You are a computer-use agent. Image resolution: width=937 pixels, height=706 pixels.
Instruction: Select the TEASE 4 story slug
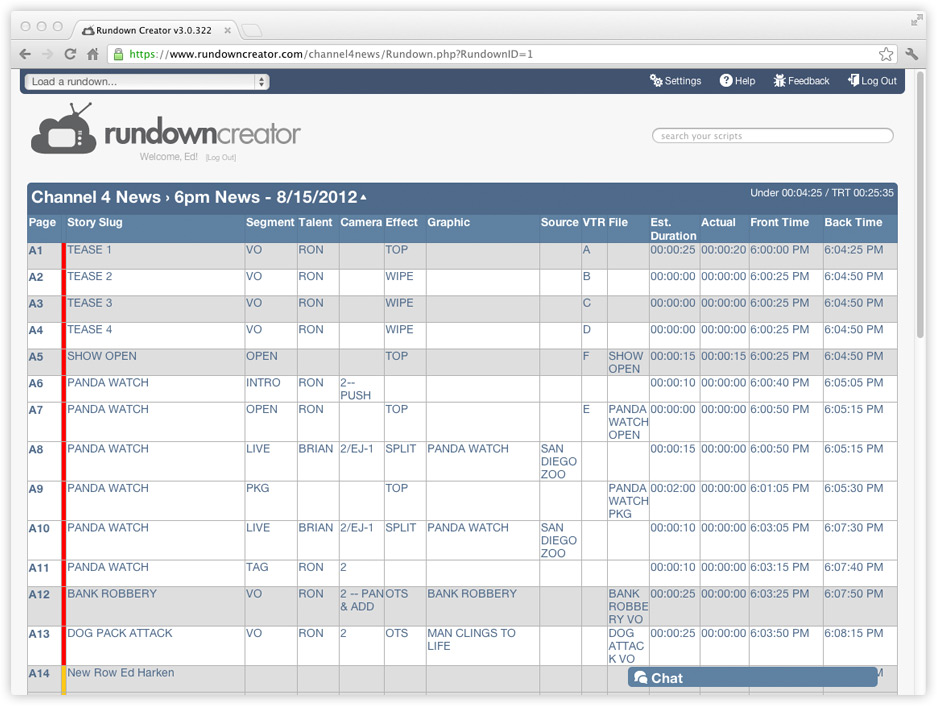[89, 329]
